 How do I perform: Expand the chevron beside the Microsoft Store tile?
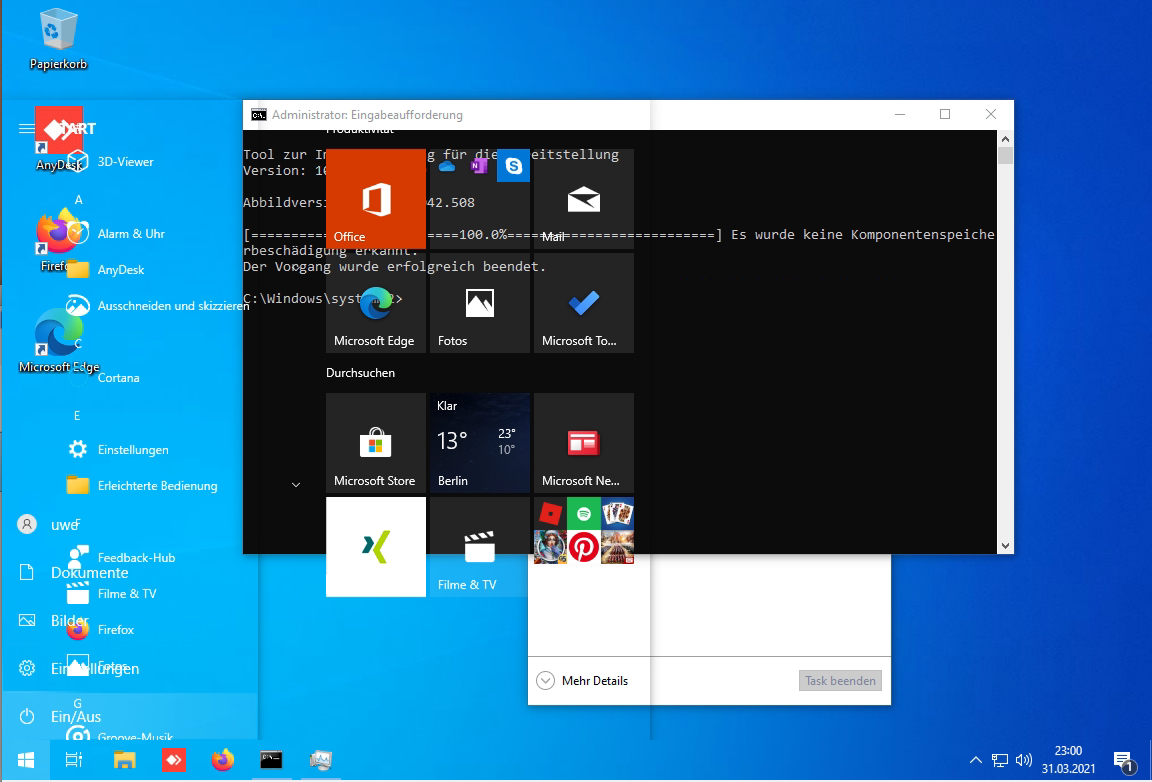coord(296,484)
